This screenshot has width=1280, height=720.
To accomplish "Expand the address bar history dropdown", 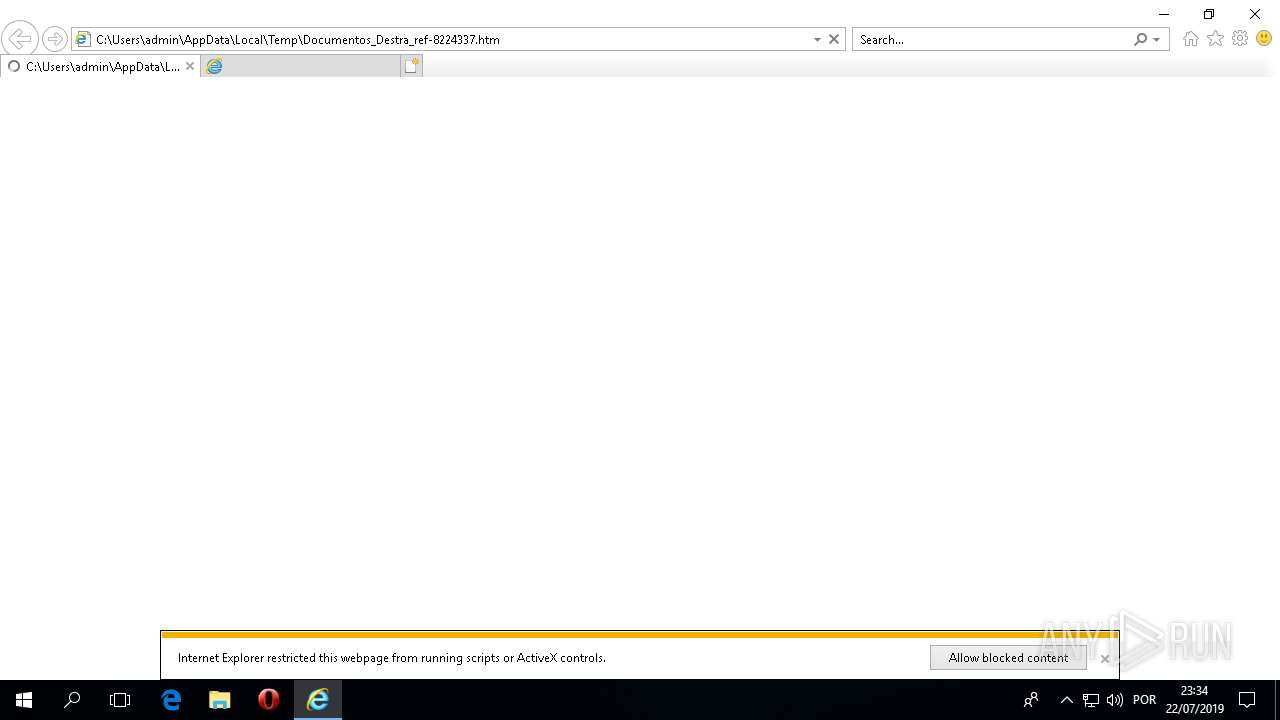I will 817,40.
